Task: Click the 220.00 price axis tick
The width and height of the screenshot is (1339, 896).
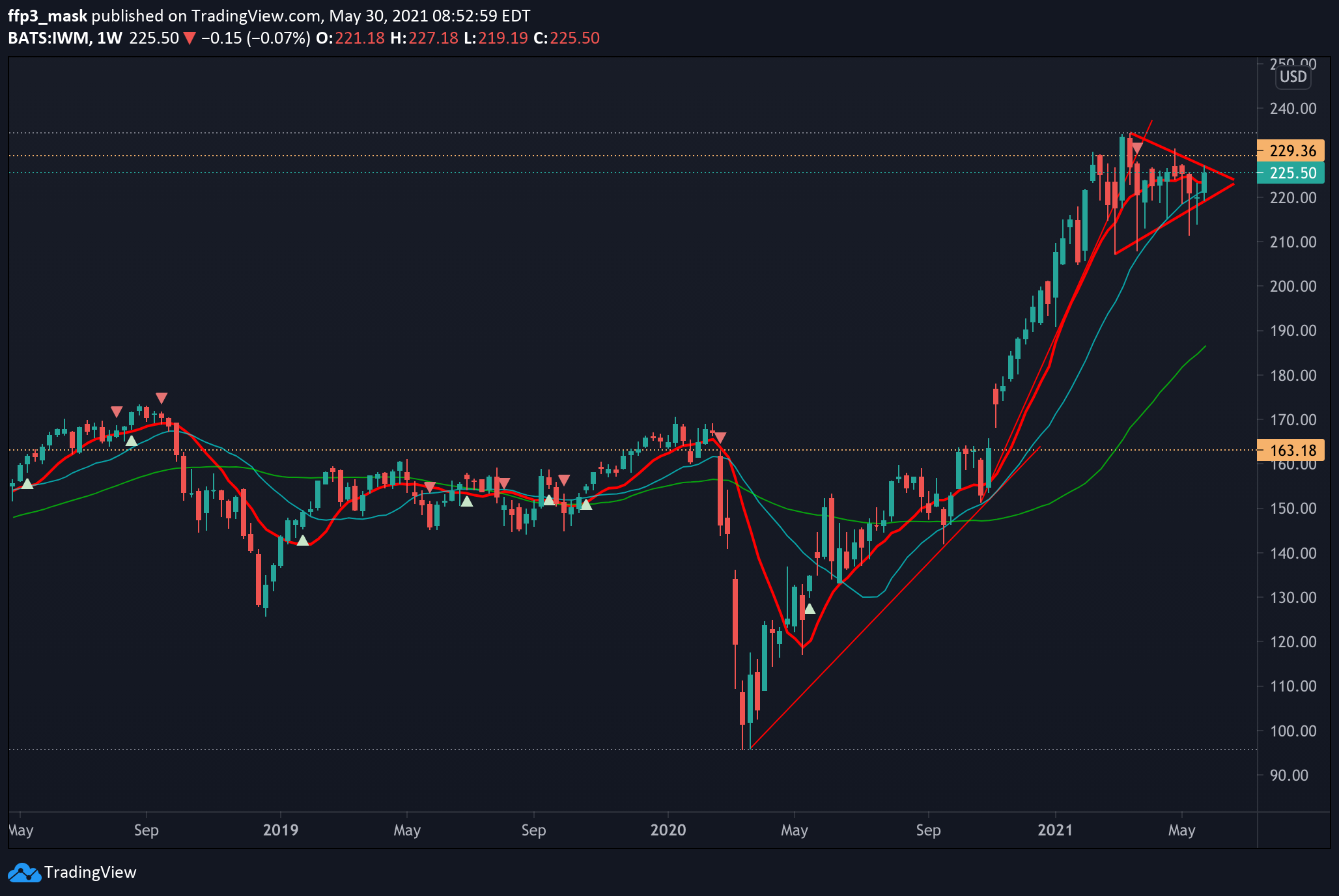Action: tap(1293, 198)
